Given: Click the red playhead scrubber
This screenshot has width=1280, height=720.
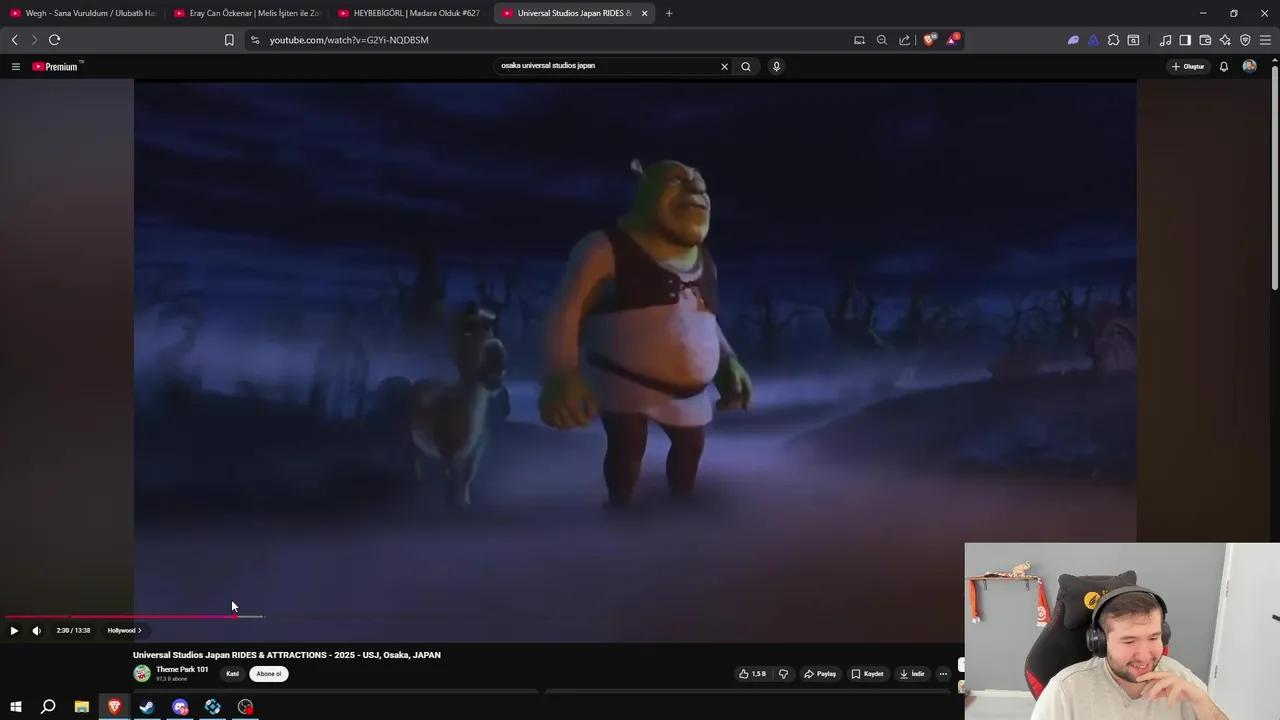Looking at the screenshot, I should 235,616.
